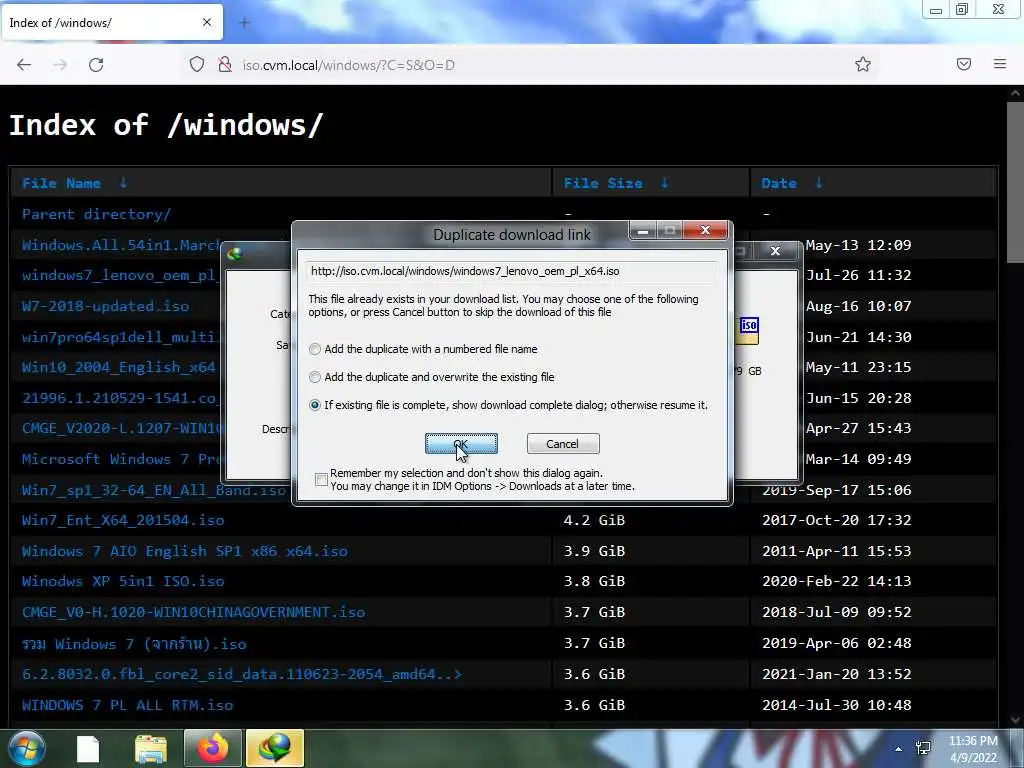
Task: Click Winodws XP 5in1 ISO.iso link
Action: point(123,581)
